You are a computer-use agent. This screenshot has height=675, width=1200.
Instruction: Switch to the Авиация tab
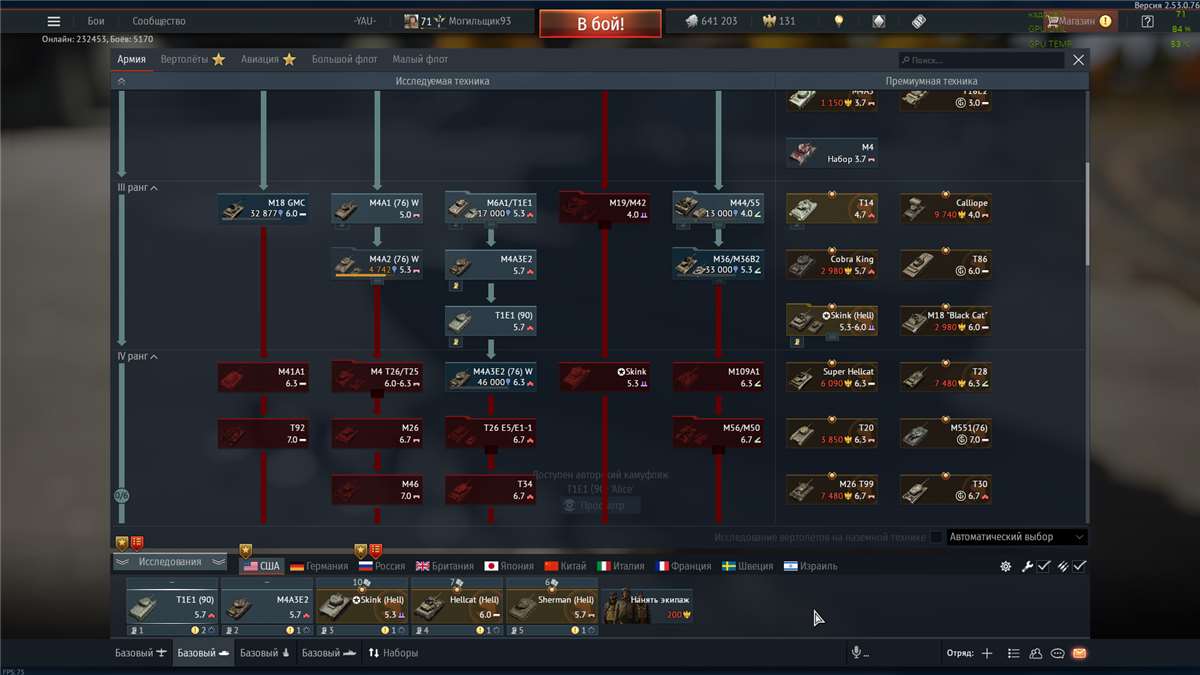click(x=267, y=59)
